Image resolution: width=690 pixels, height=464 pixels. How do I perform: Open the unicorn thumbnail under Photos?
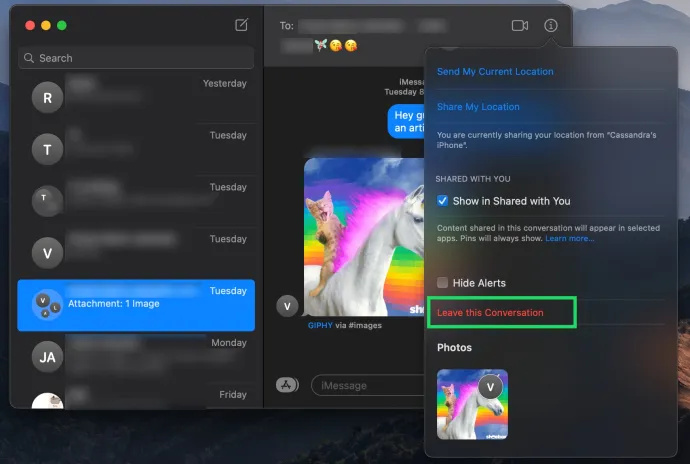click(x=472, y=404)
